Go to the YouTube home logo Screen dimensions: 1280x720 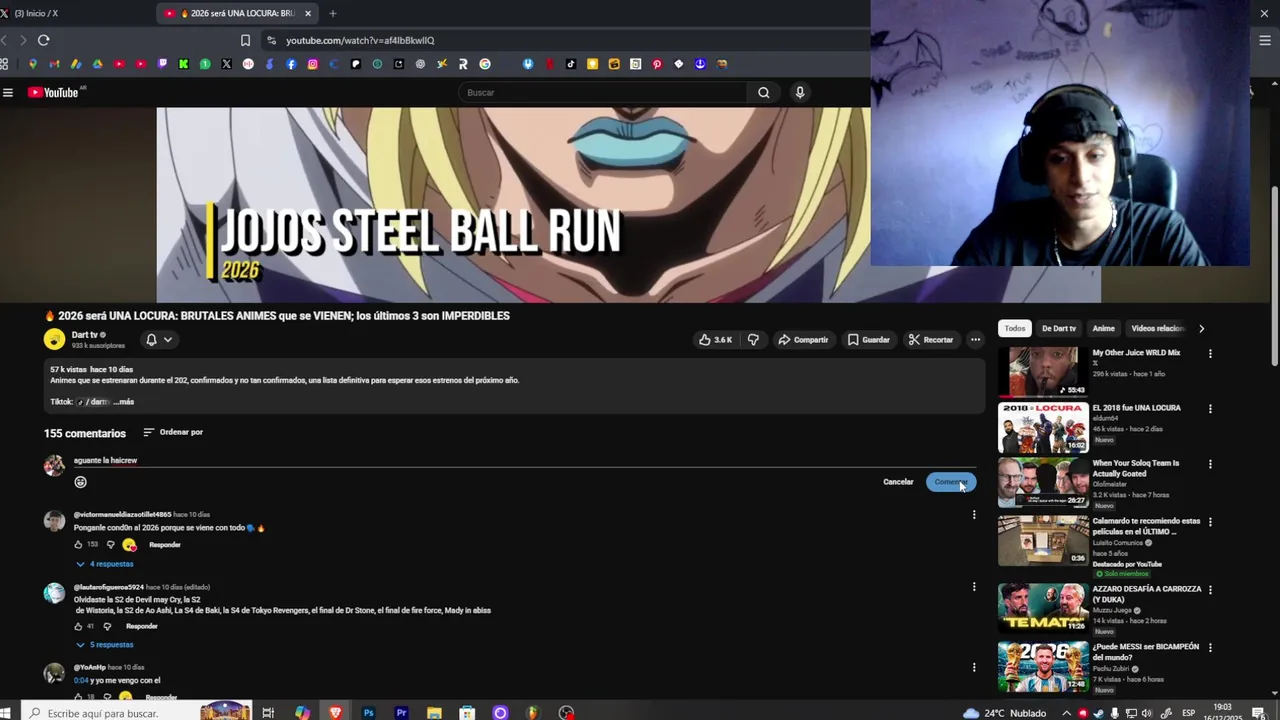click(53, 92)
